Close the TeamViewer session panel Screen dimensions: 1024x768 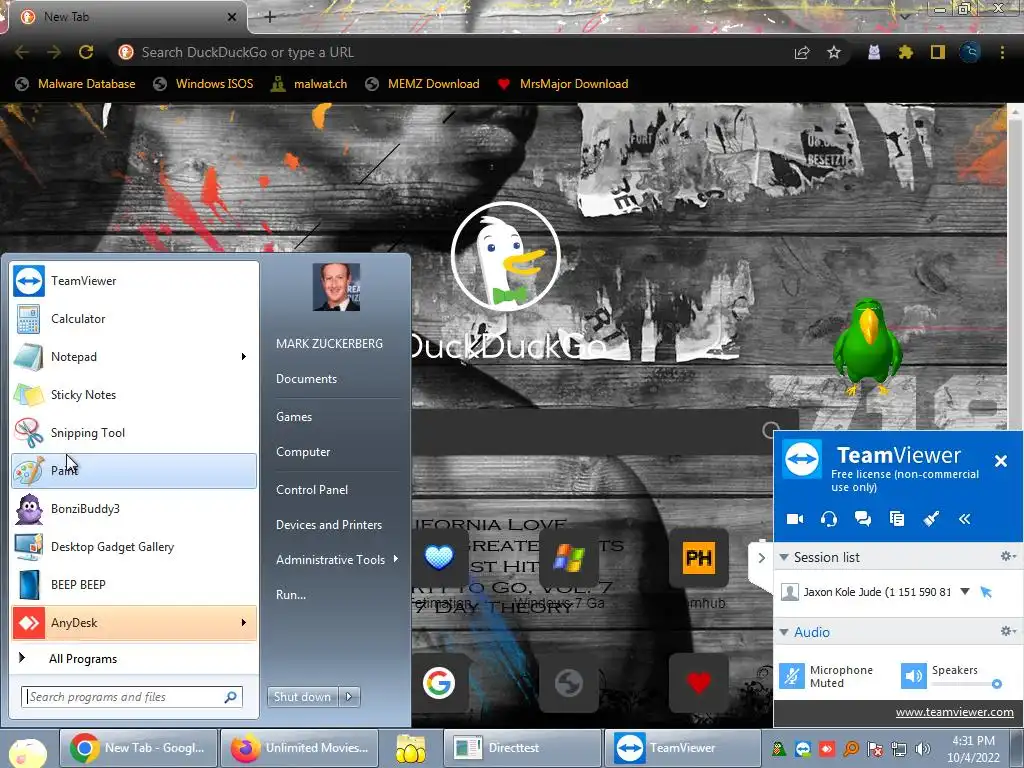[x=1000, y=461]
